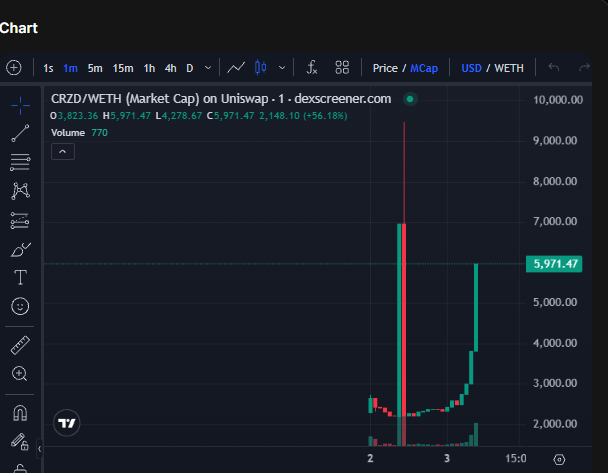Select the brush drawing tool
The width and height of the screenshot is (608, 473).
coord(20,250)
